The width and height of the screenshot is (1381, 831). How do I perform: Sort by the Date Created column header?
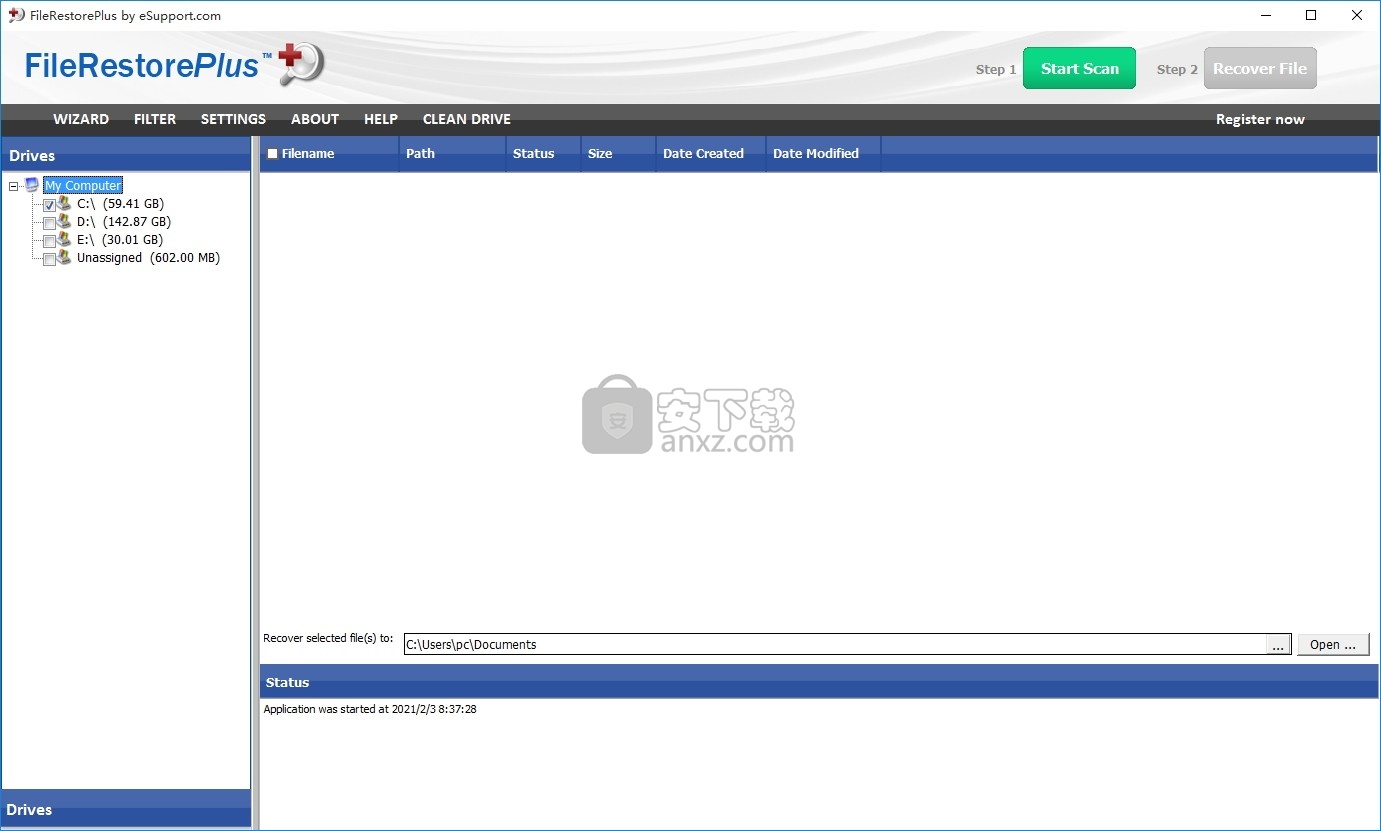coord(711,154)
